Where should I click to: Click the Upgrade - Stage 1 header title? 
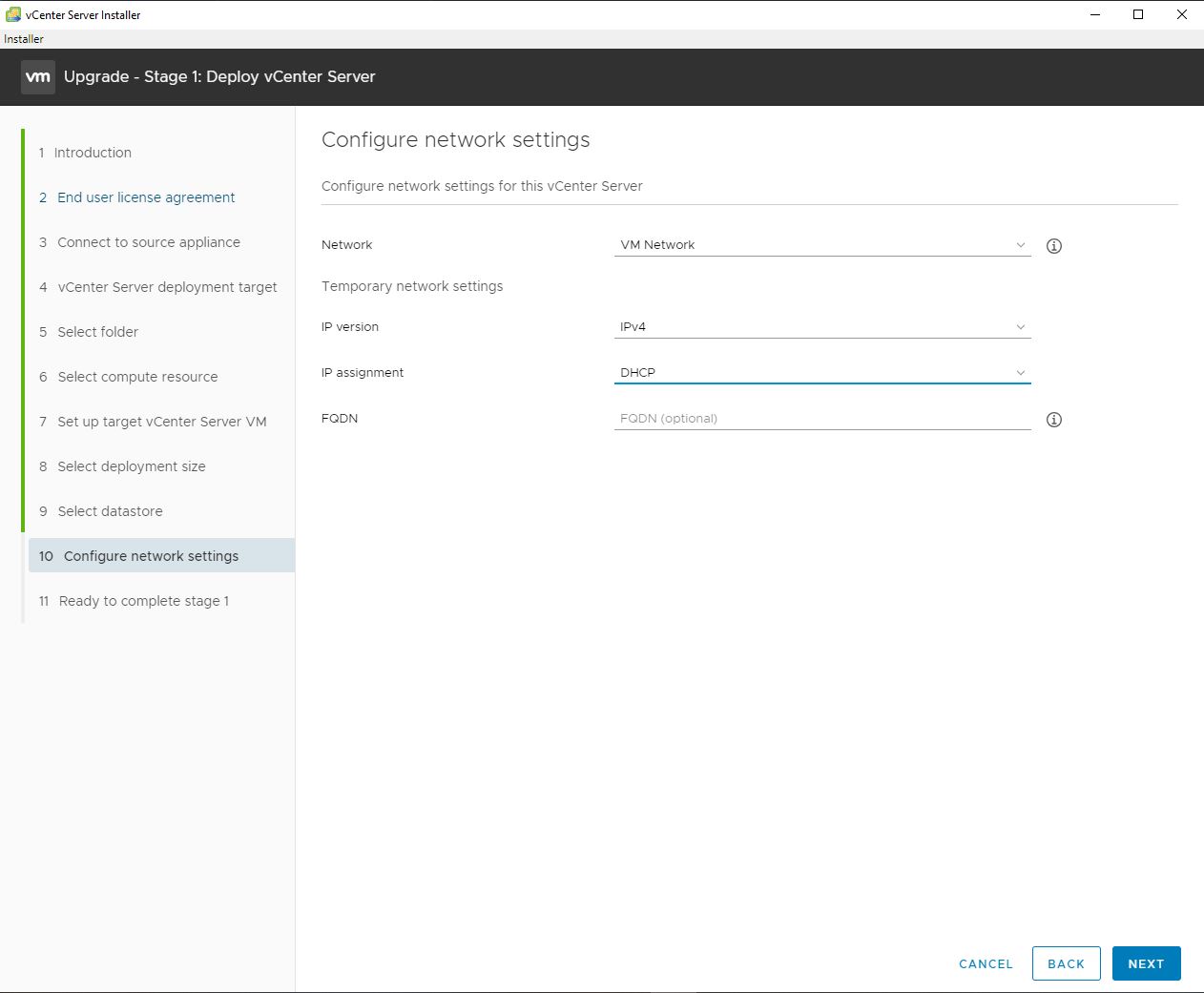point(219,77)
